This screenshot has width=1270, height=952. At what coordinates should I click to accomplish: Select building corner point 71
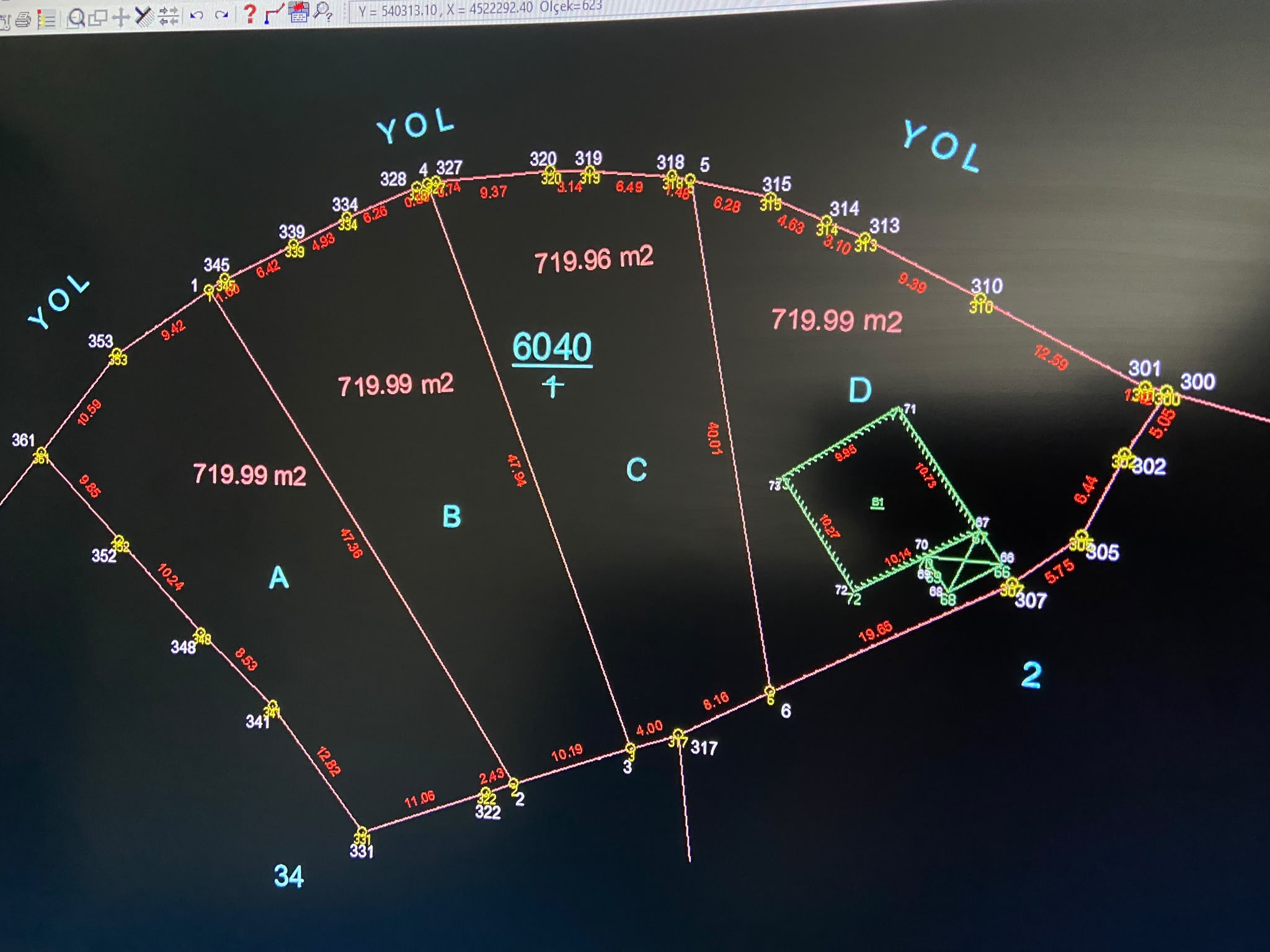[899, 409]
